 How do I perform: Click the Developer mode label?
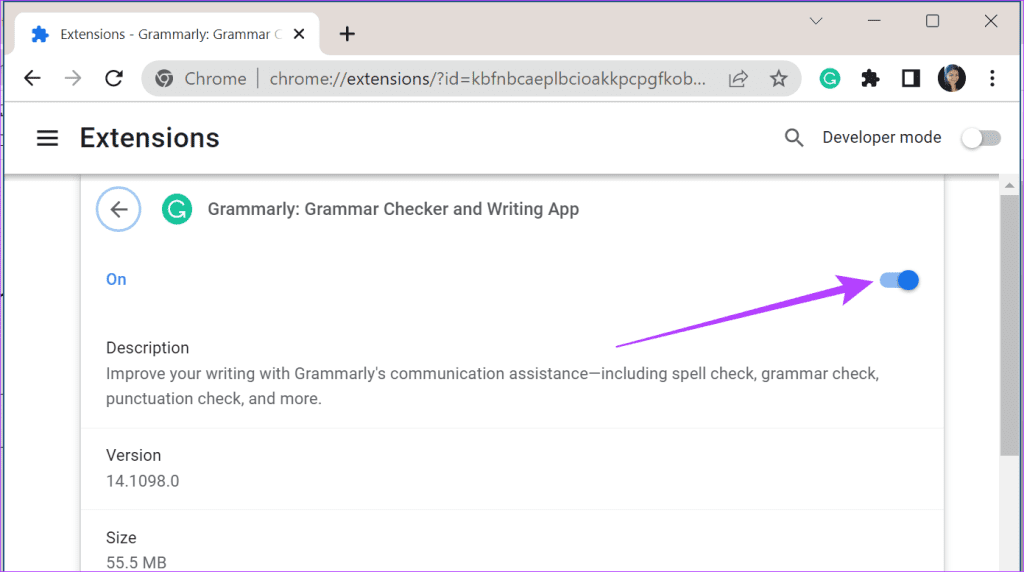tap(882, 138)
